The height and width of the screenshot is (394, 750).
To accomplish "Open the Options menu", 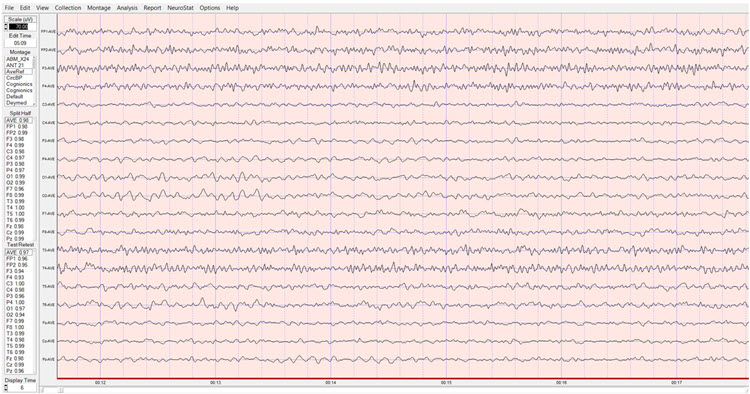I will pos(210,8).
